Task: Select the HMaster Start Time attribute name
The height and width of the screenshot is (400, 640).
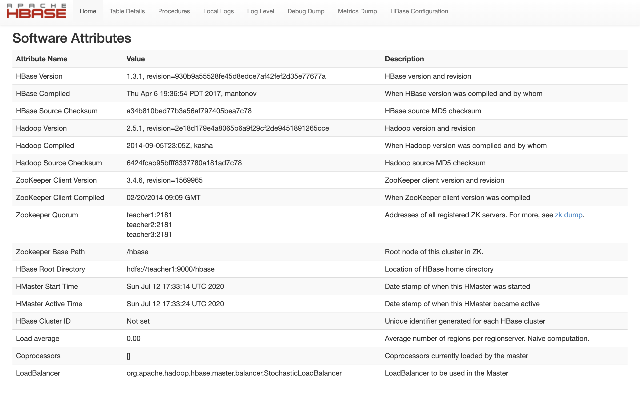Action: tap(47, 286)
